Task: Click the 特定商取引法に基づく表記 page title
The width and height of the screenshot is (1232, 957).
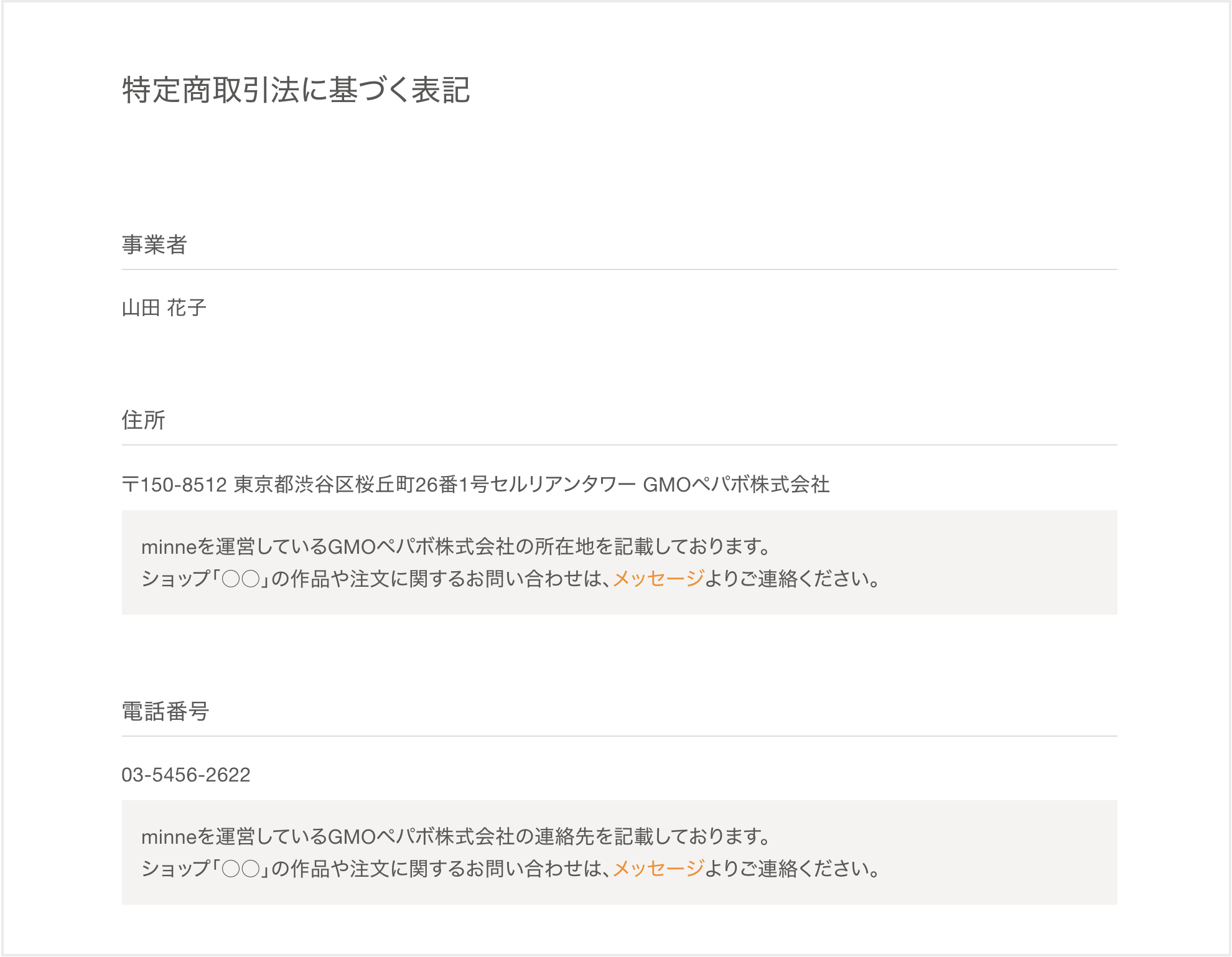Action: pos(296,90)
